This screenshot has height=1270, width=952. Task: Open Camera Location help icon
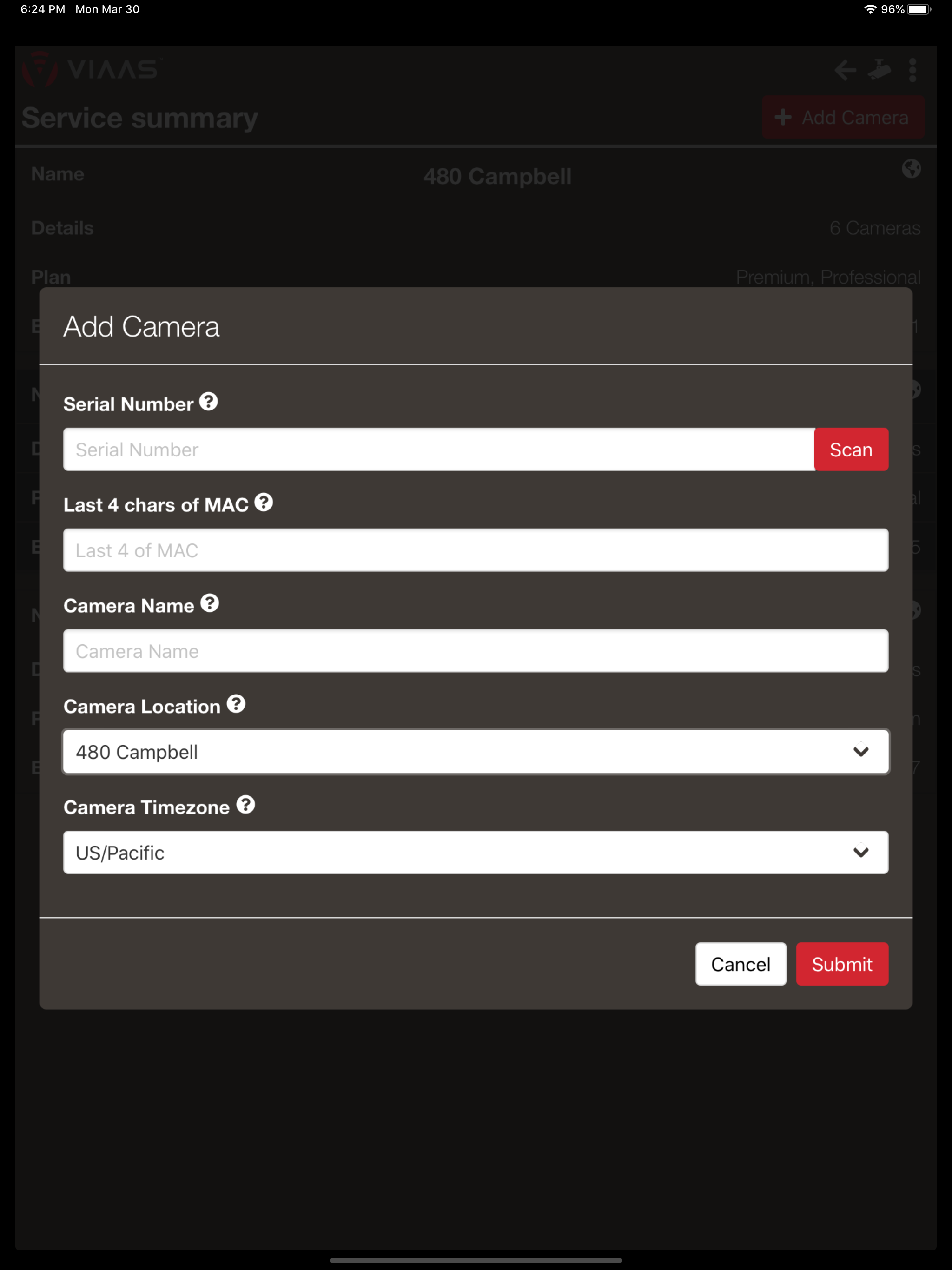(236, 704)
